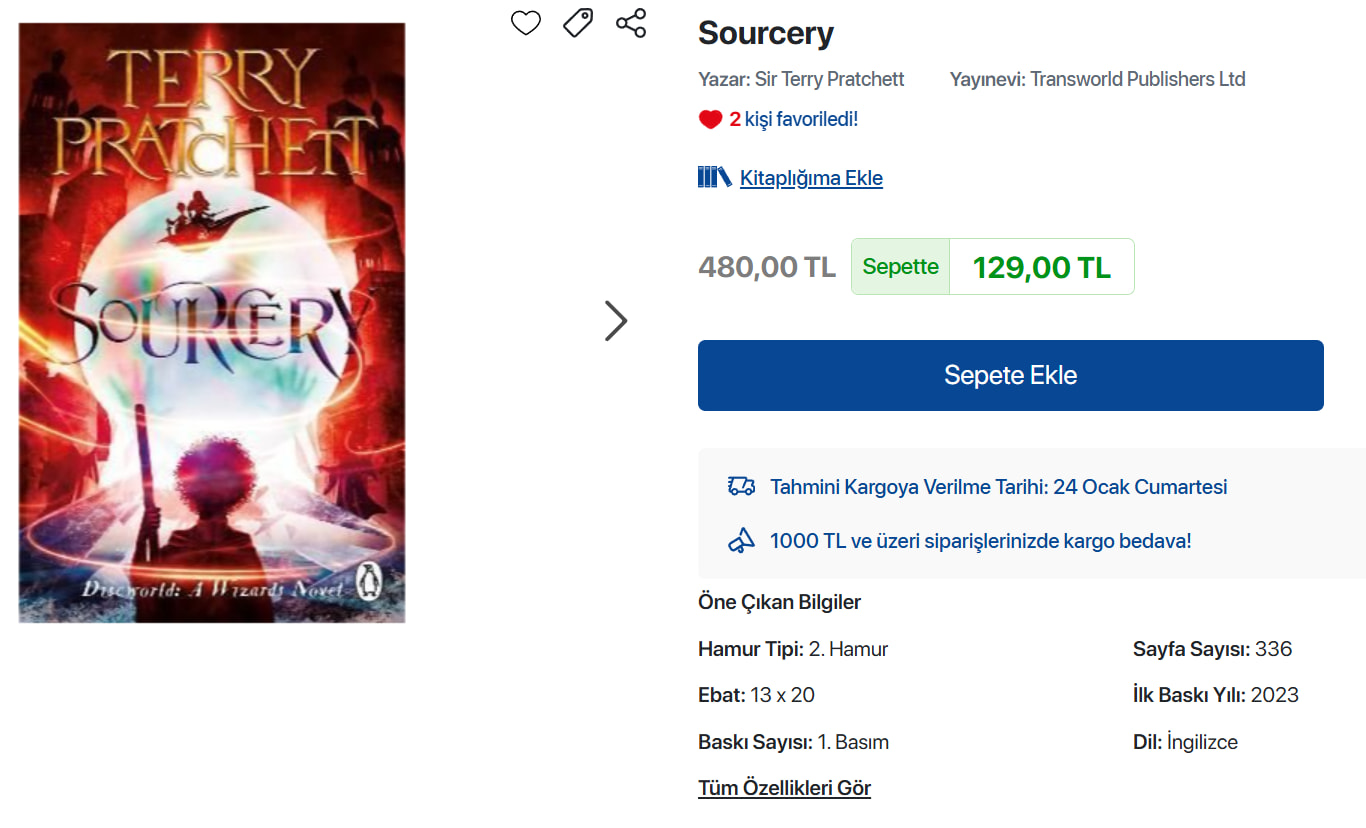This screenshot has height=828, width=1366.
Task: Open the Sourcery book cover image
Action: click(212, 322)
